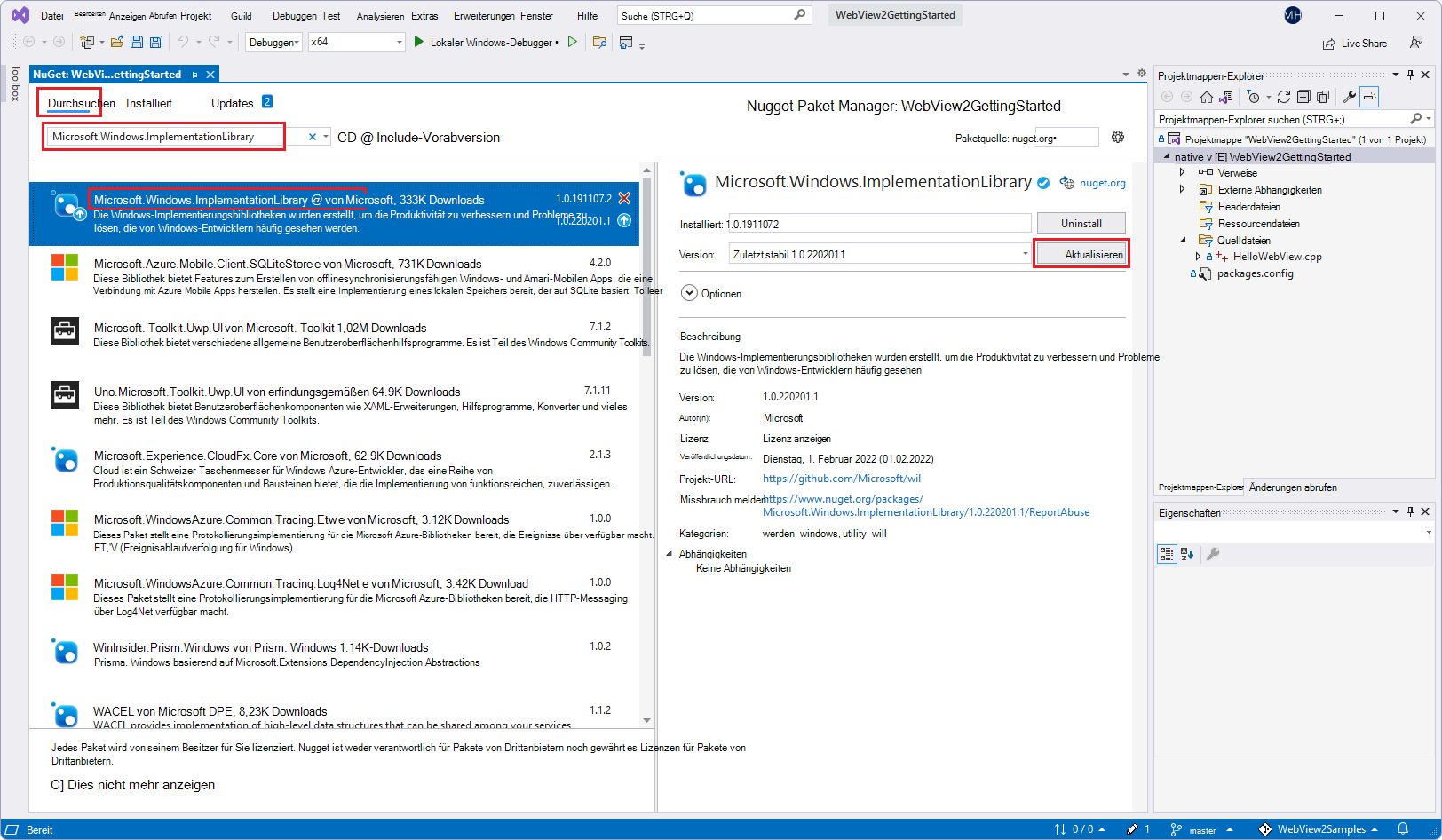The width and height of the screenshot is (1442, 840).
Task: Click the Aktualisieren button
Action: pos(1081,254)
